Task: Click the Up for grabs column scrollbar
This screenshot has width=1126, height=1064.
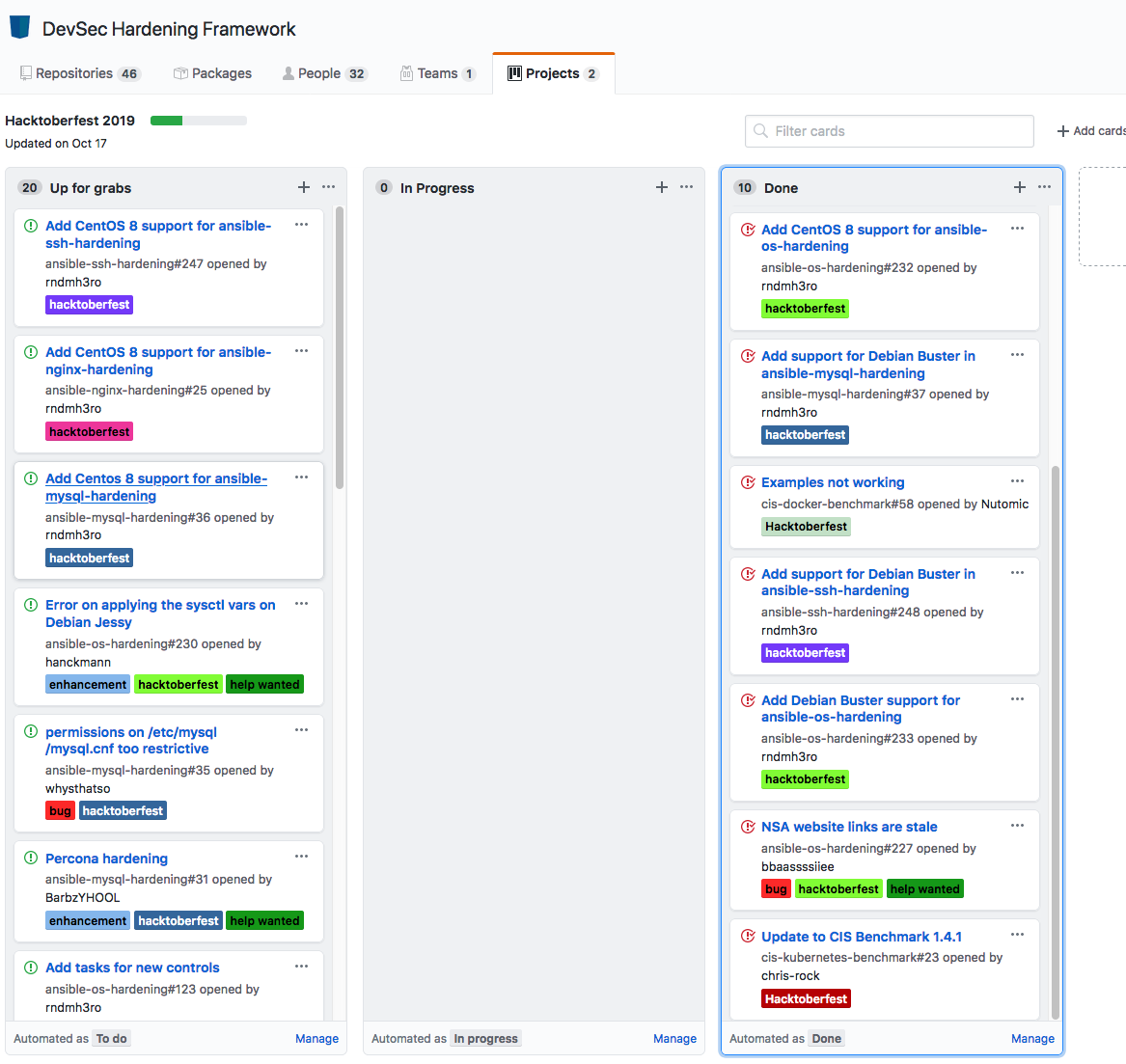Action: [340, 348]
